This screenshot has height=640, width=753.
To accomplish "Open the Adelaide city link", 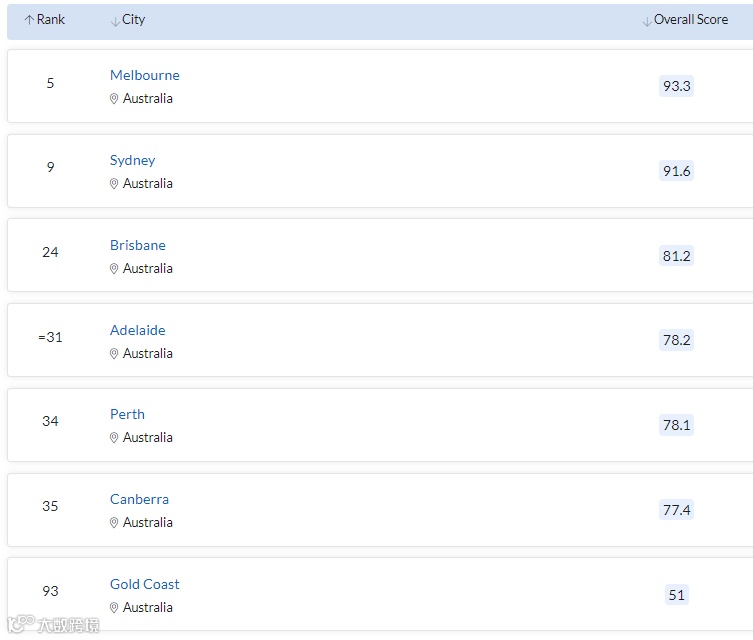I will [x=138, y=330].
